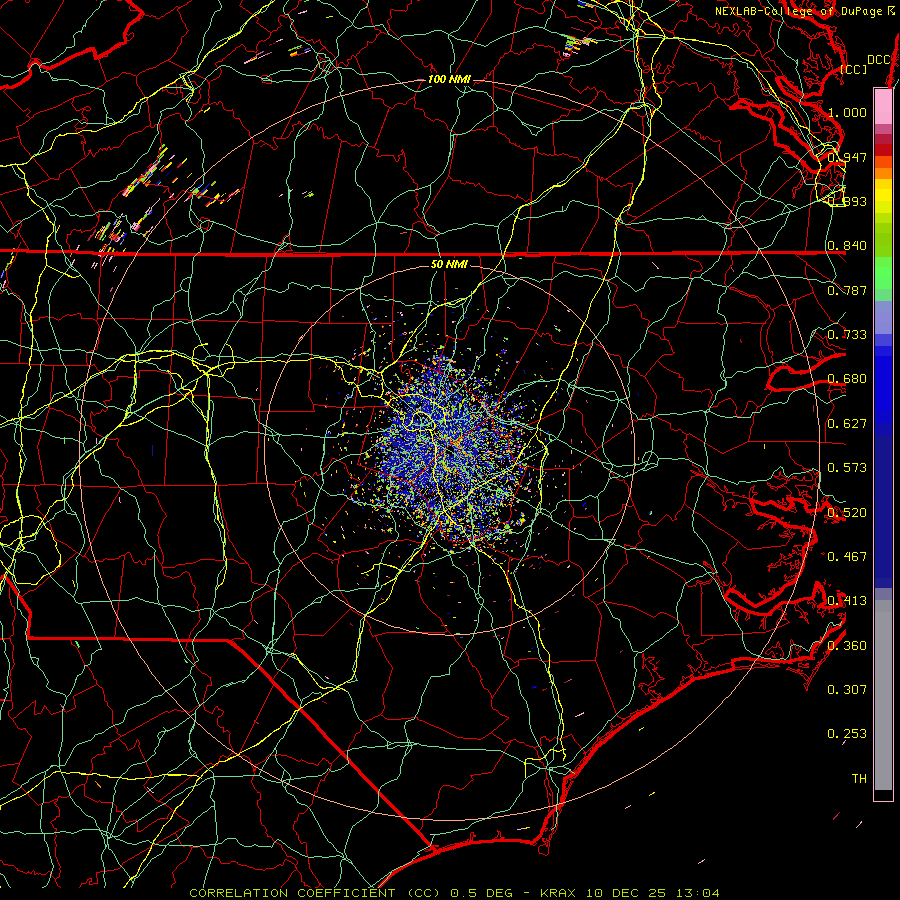Click the 0.520 scale value
Viewport: 900px width, 900px height.
click(847, 513)
